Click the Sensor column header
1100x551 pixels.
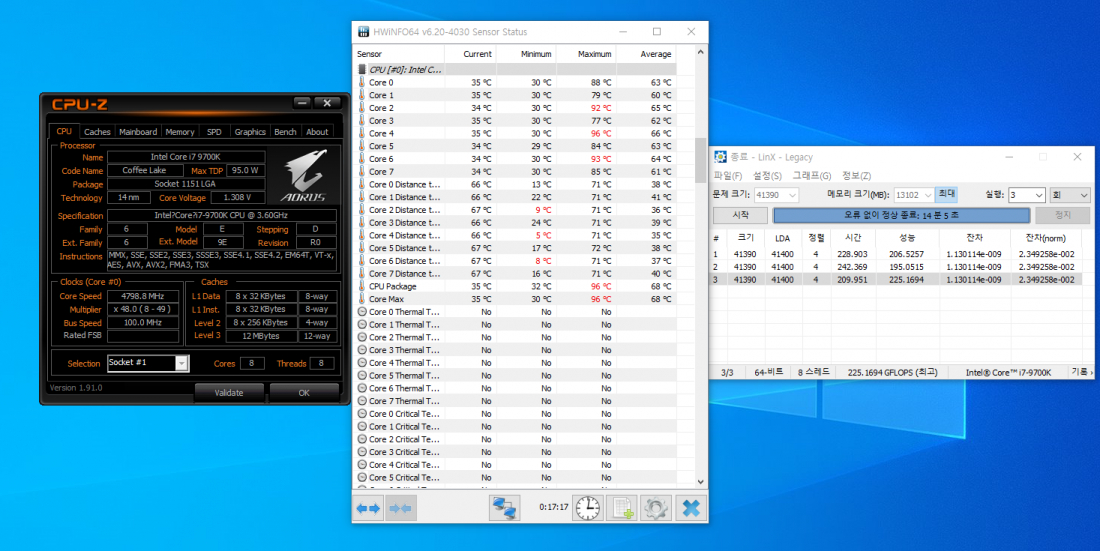(399, 54)
